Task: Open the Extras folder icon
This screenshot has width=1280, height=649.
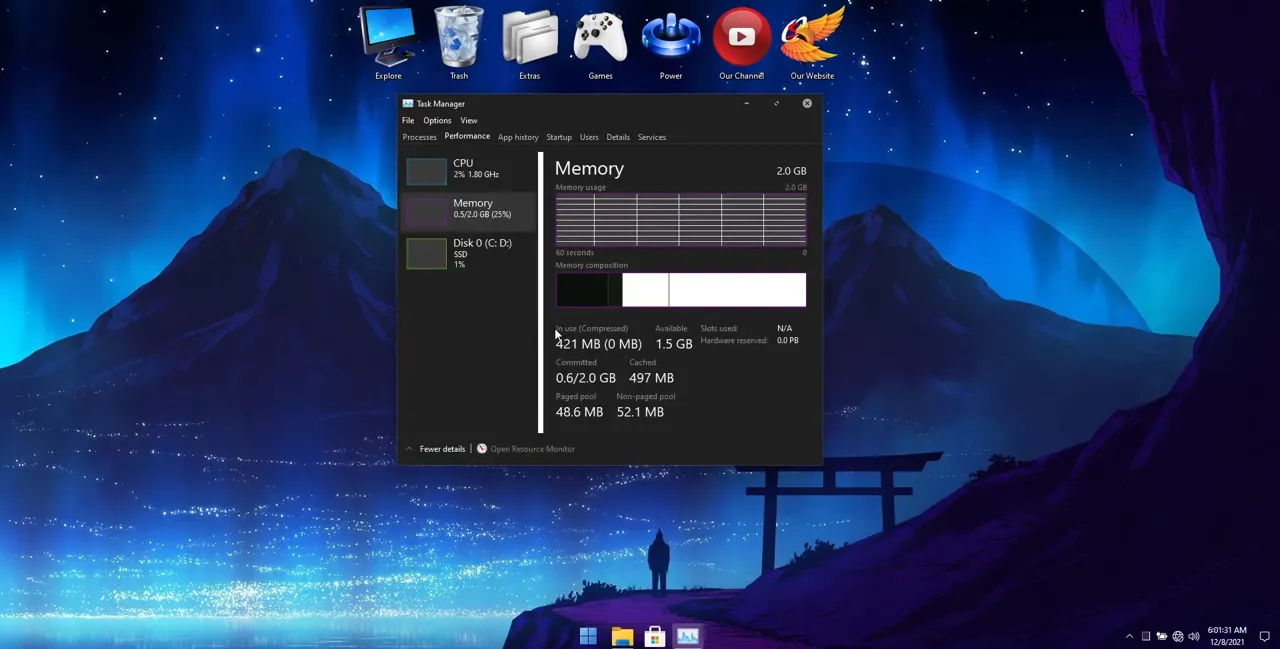Action: tap(529, 38)
